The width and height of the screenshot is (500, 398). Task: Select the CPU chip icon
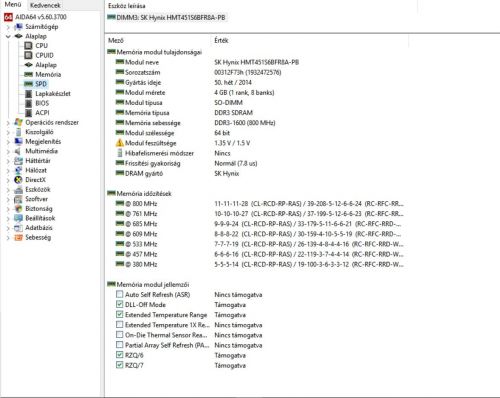point(29,46)
